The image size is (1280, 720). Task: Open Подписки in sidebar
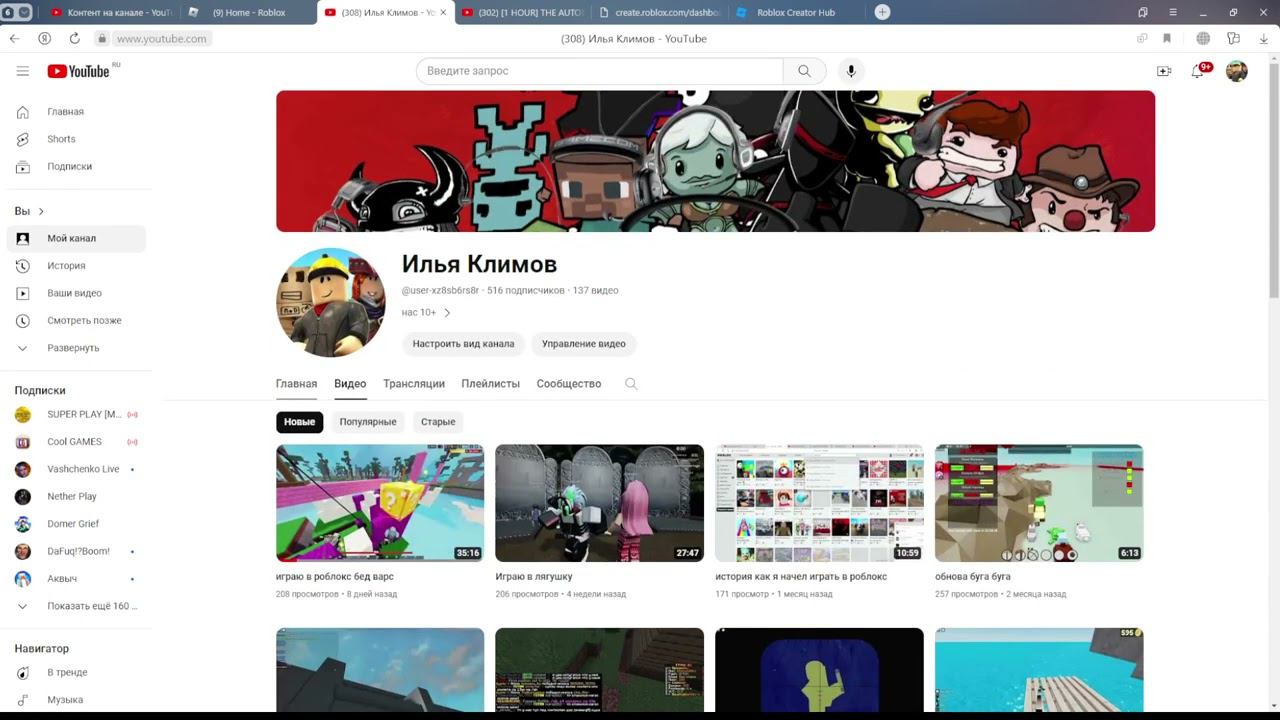point(76,166)
